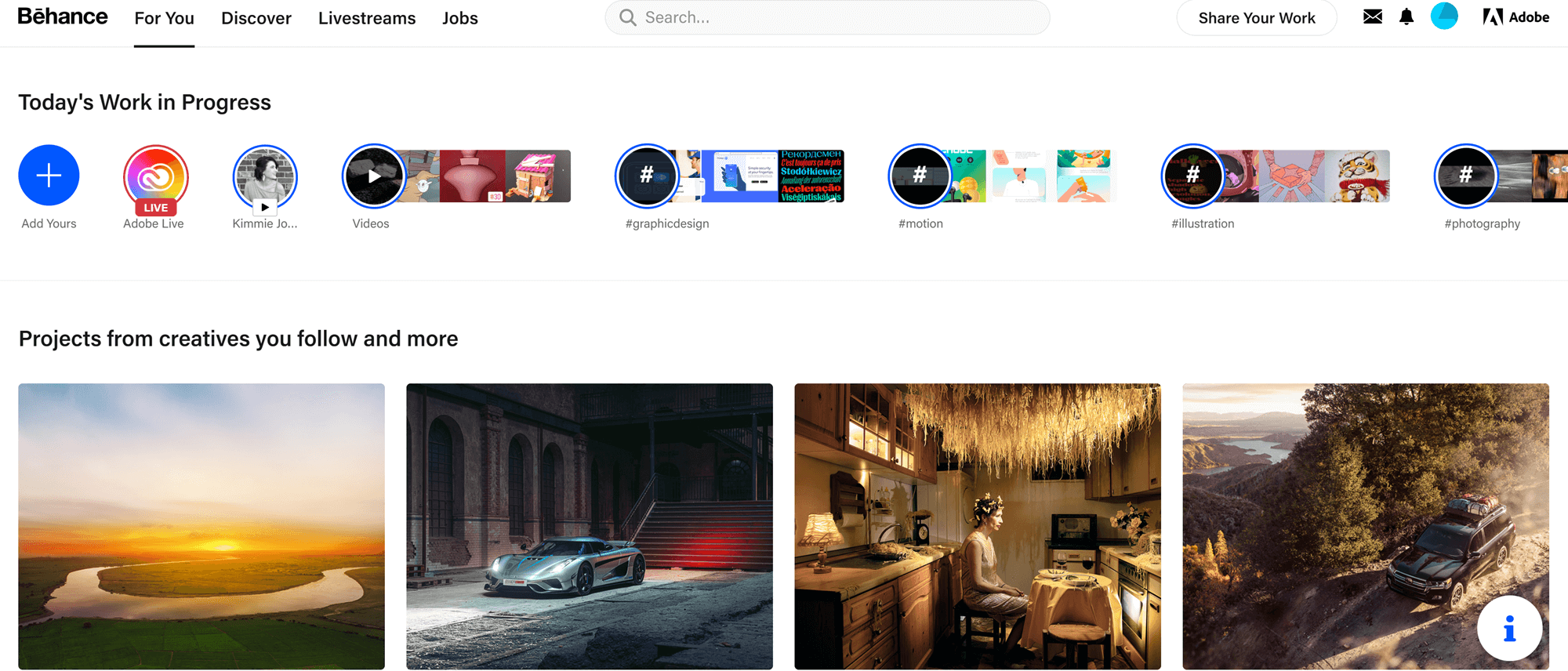Click the play badge under Kimmie Jo's avatar
This screenshot has width=1568, height=671.
(x=265, y=208)
